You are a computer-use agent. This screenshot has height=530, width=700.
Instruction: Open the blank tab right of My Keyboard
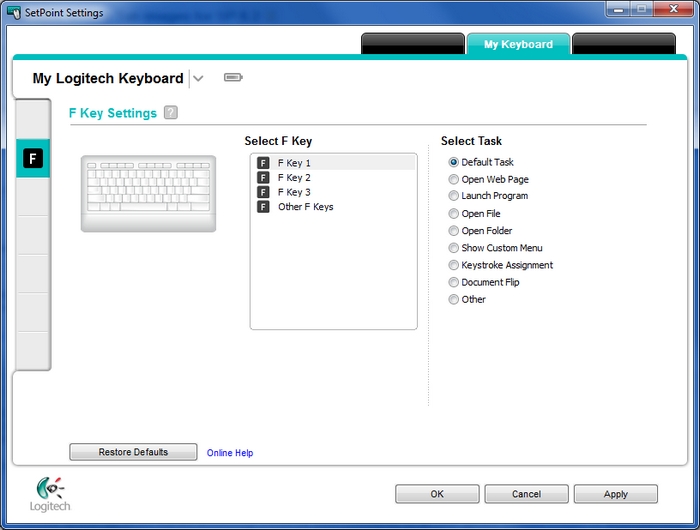tap(624, 44)
